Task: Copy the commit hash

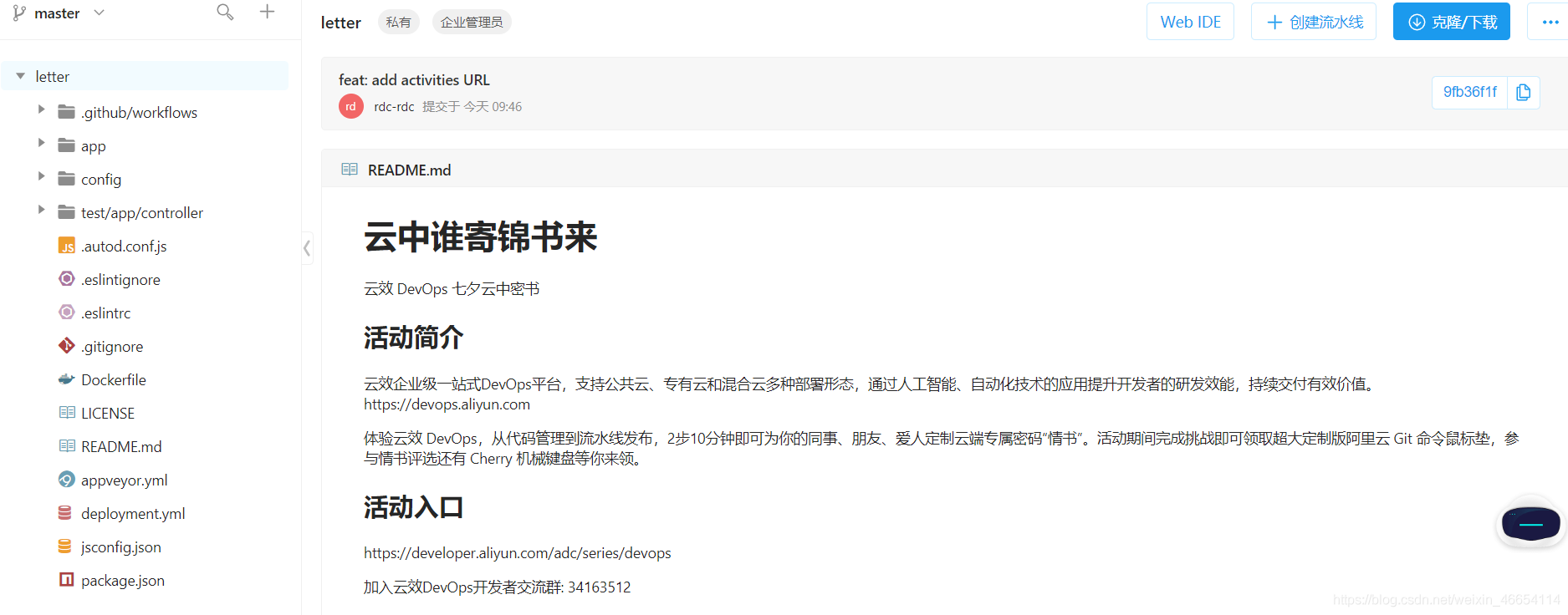Action: 1524,92
